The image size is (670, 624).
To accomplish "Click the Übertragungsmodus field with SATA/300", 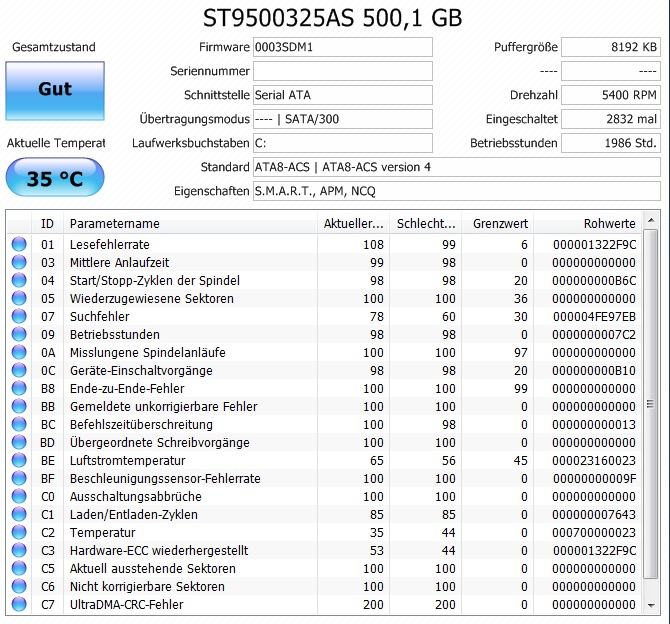I will tap(343, 119).
